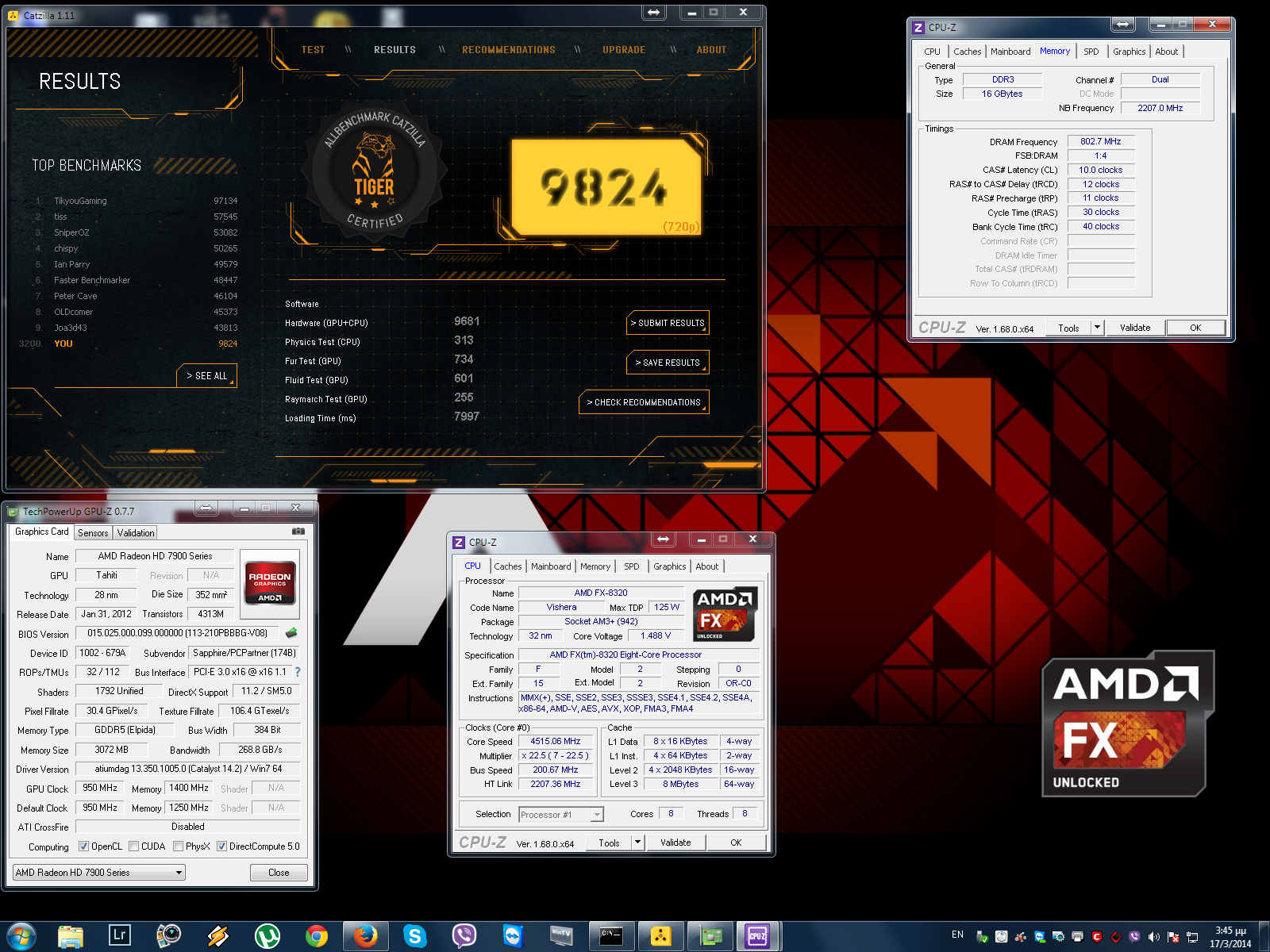Click Tools dropdown arrow in CPU-Z processor window

coord(637,843)
